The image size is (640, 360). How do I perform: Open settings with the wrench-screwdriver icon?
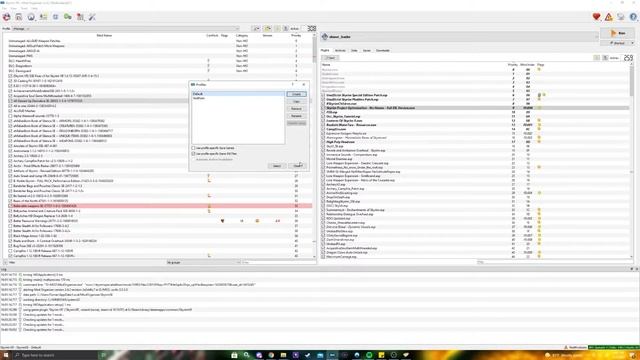(93, 17)
